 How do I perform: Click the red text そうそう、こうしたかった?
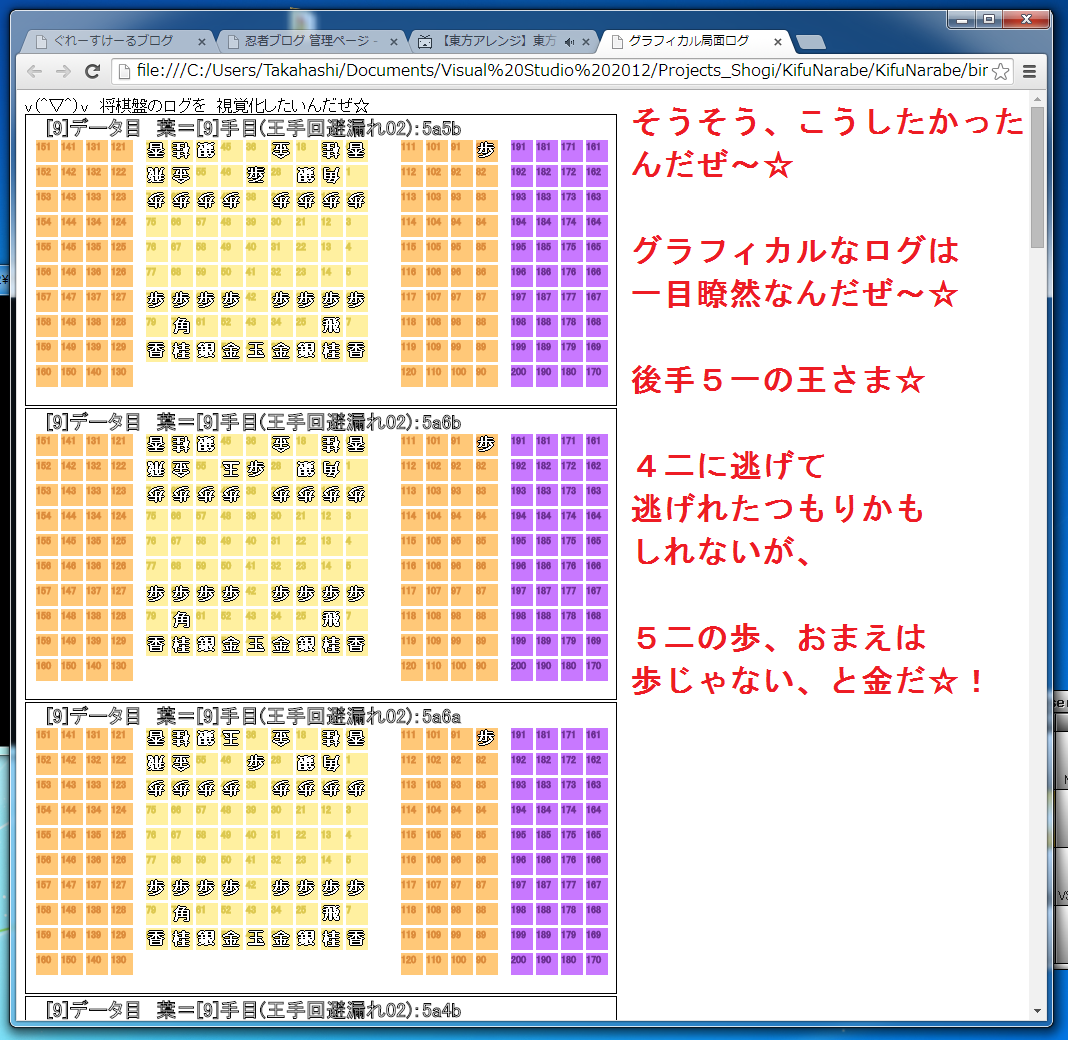(828, 123)
